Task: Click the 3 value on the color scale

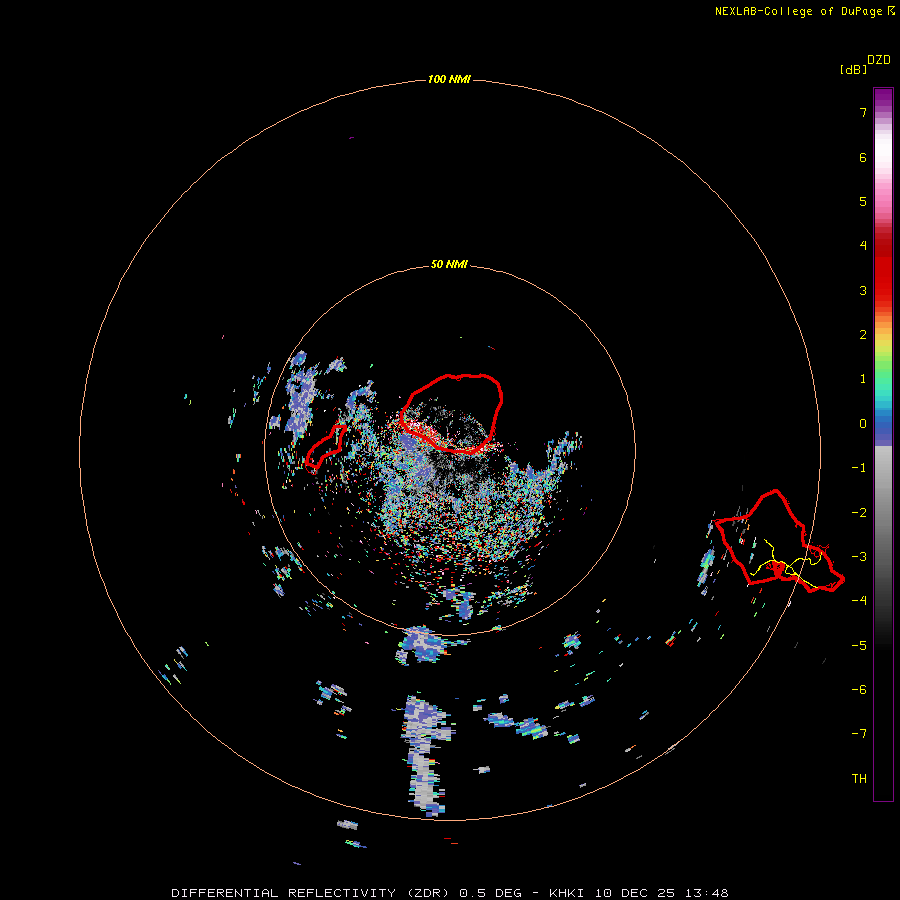Action: [863, 290]
